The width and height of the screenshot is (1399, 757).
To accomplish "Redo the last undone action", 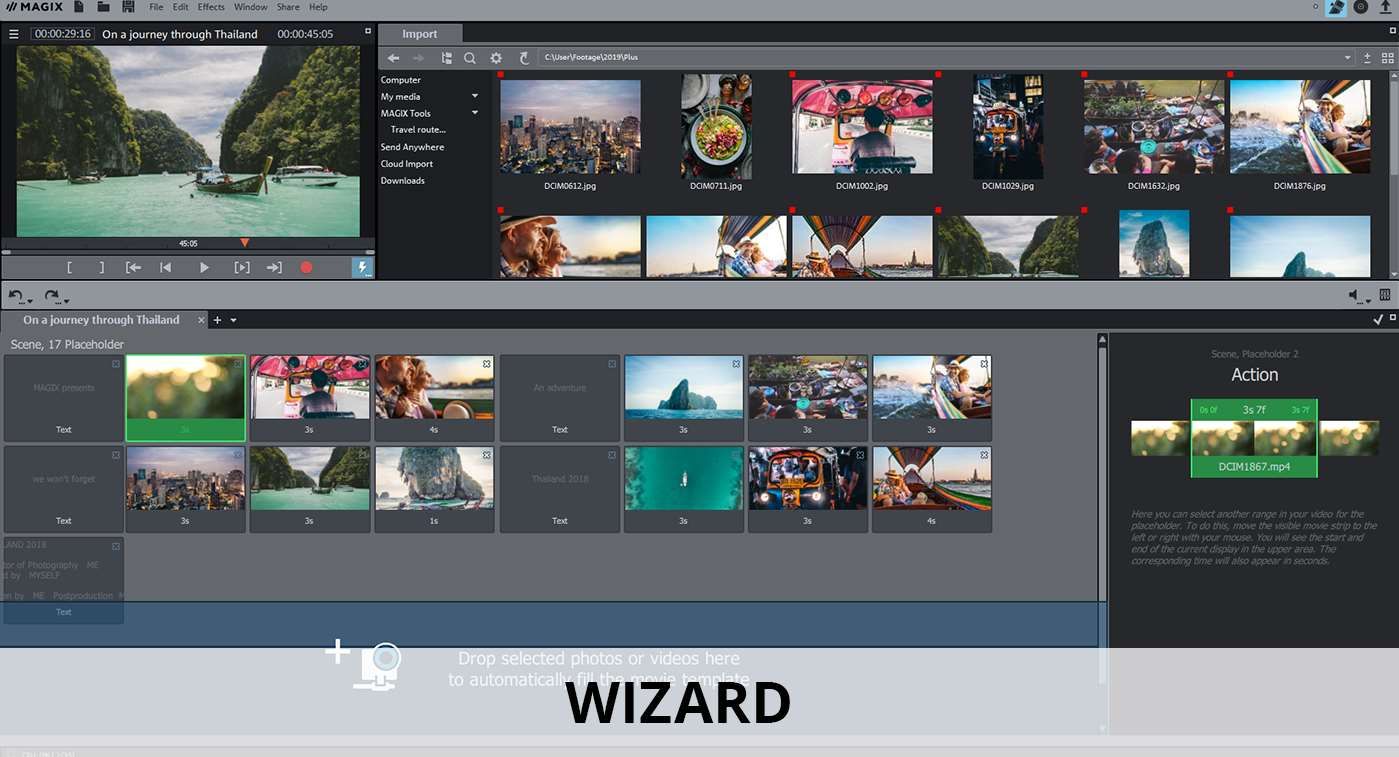I will (x=52, y=297).
